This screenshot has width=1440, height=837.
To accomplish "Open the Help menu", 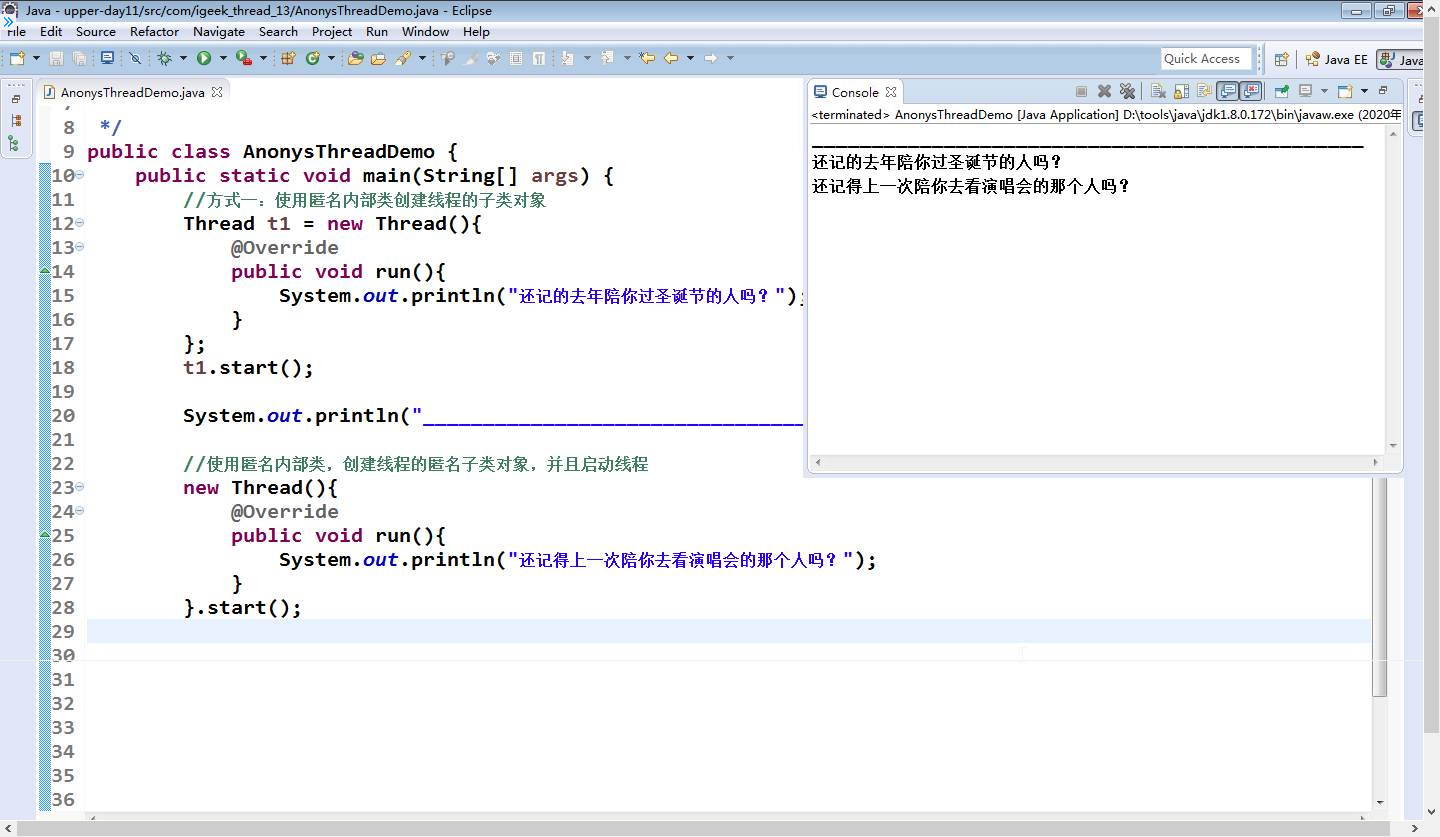I will point(476,31).
